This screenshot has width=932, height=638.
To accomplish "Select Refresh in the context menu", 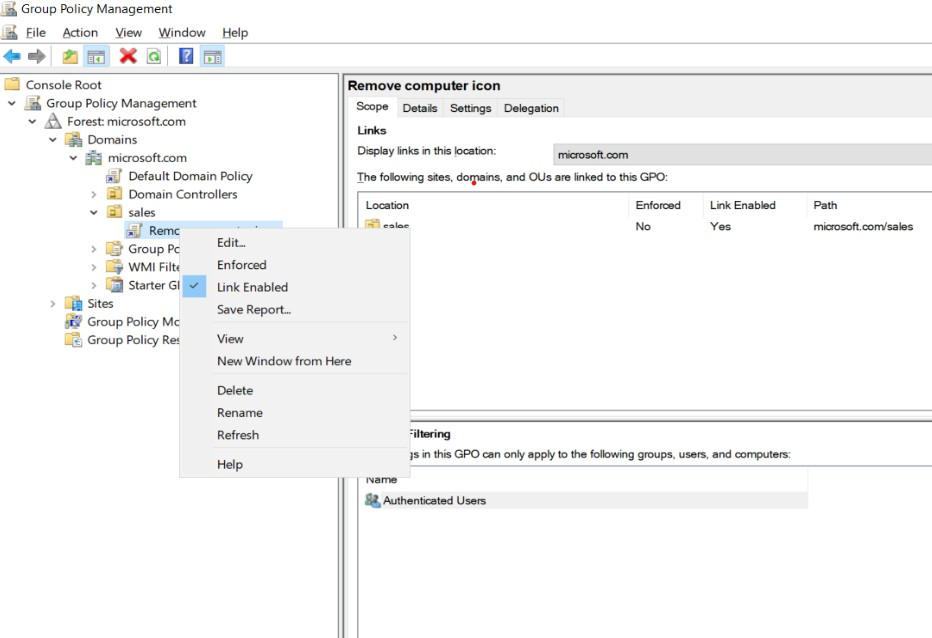I will click(x=295, y=435).
